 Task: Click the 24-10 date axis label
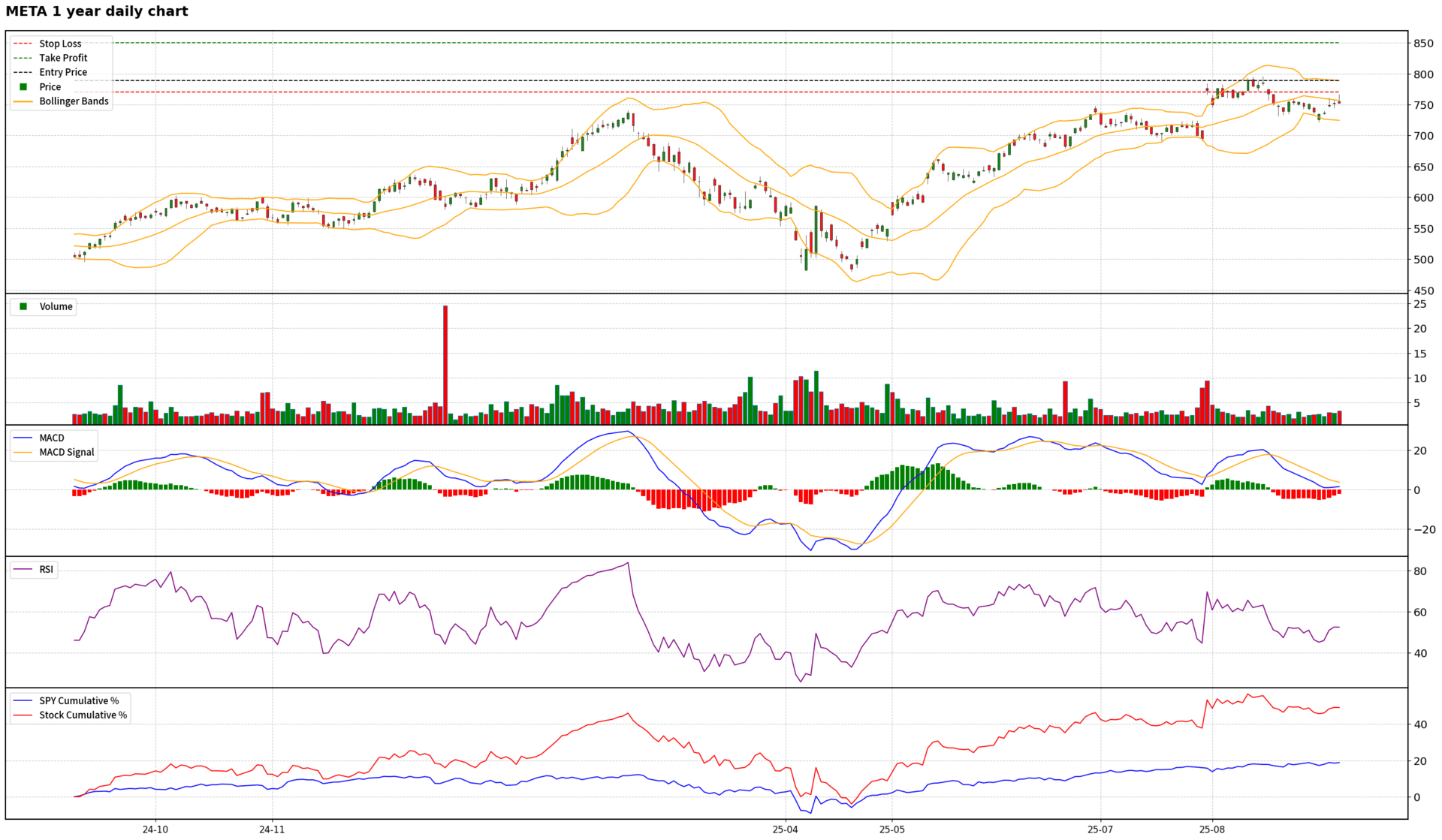pyautogui.click(x=155, y=829)
